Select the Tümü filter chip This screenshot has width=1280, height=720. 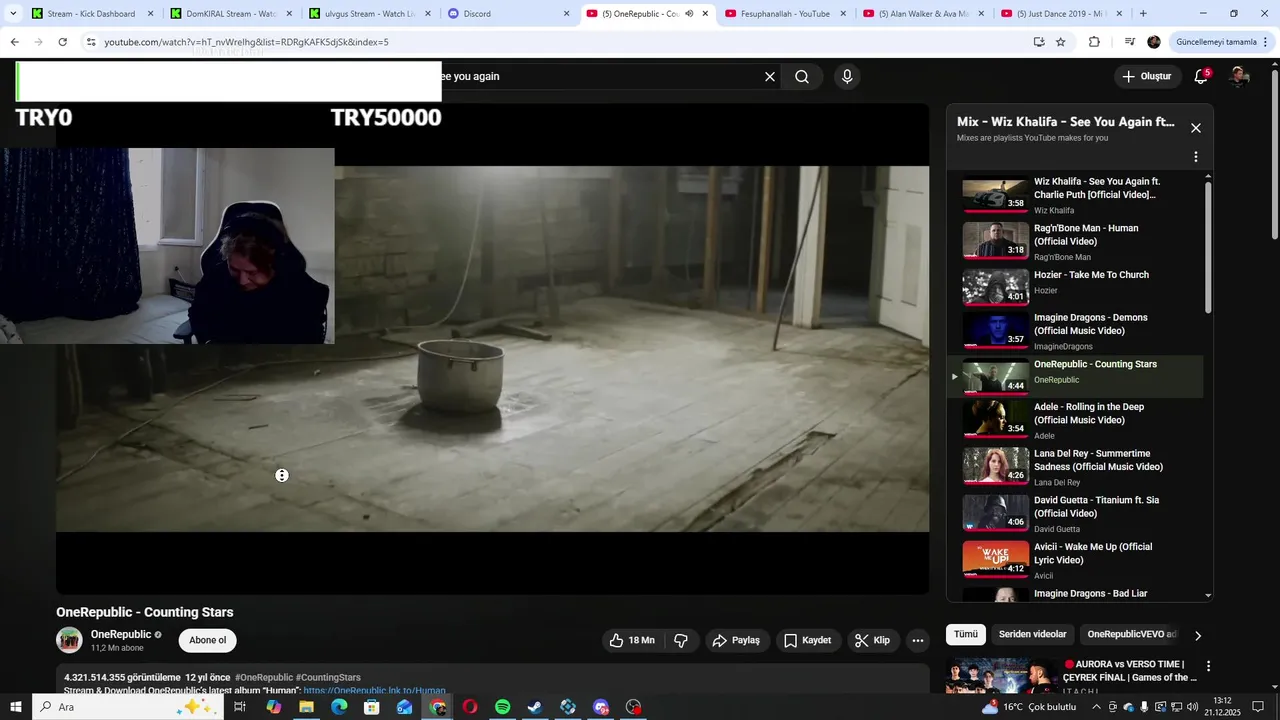tap(965, 634)
